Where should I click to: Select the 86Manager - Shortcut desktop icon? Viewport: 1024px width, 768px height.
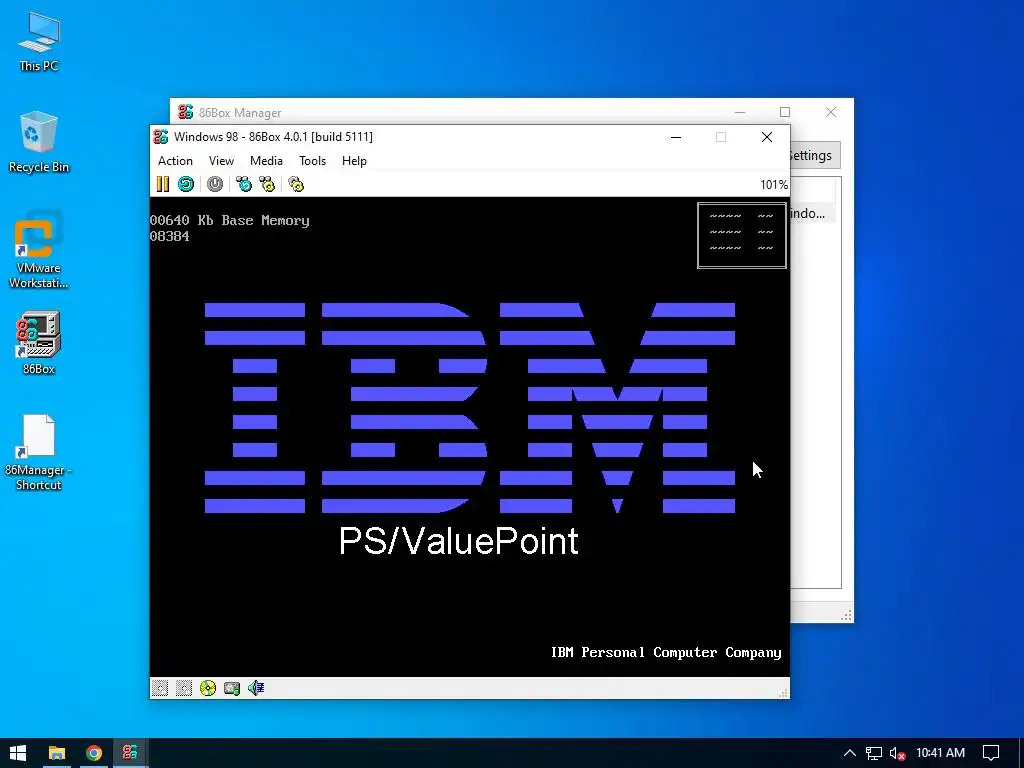(x=39, y=453)
